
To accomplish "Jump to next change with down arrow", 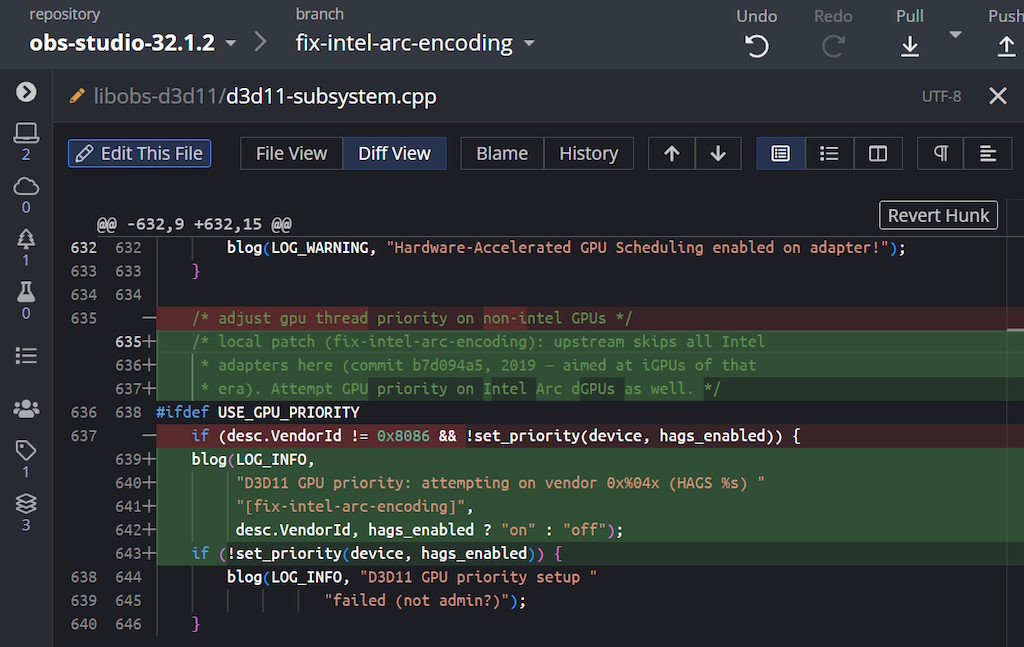I will tap(718, 153).
